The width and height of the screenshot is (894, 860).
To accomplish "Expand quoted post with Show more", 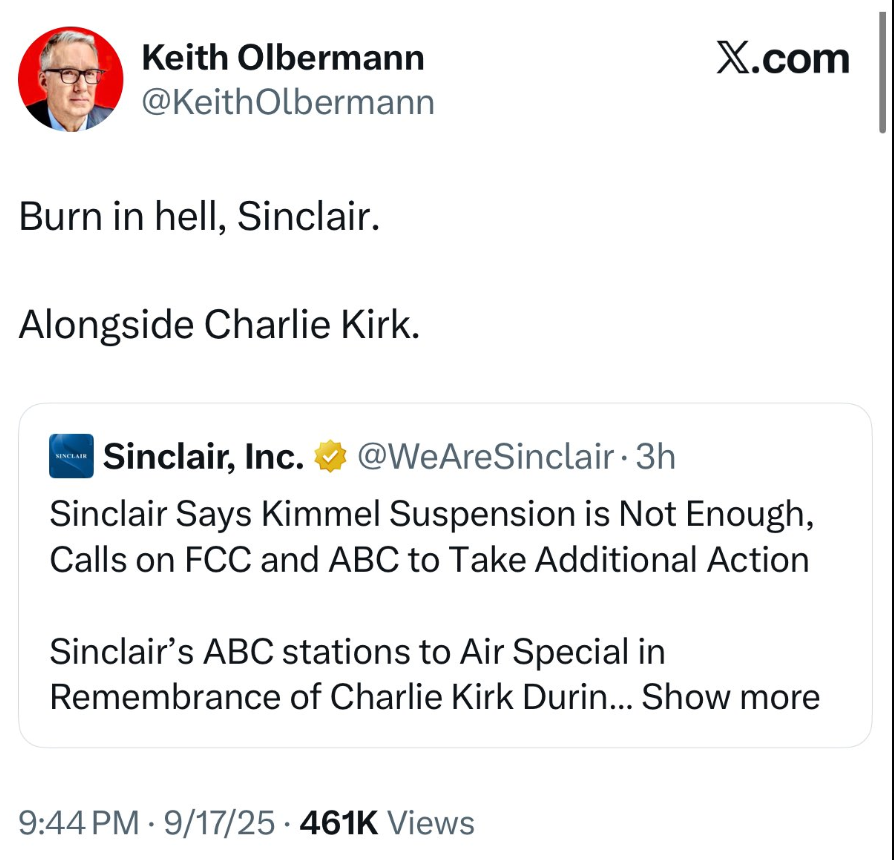I will coord(730,696).
